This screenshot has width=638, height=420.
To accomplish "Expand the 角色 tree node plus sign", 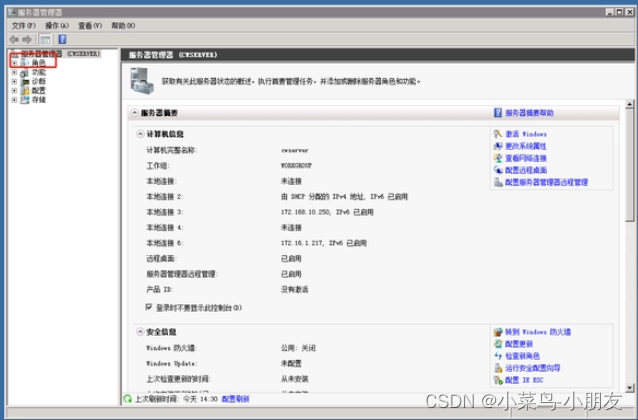I will pyautogui.click(x=14, y=63).
